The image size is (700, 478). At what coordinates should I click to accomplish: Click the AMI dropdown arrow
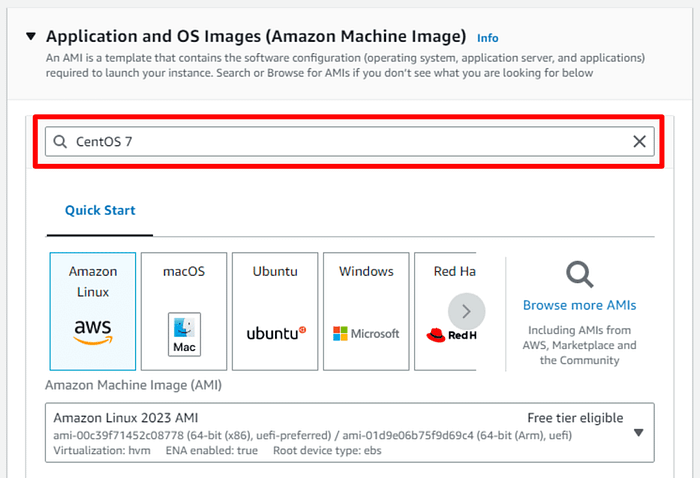click(639, 432)
